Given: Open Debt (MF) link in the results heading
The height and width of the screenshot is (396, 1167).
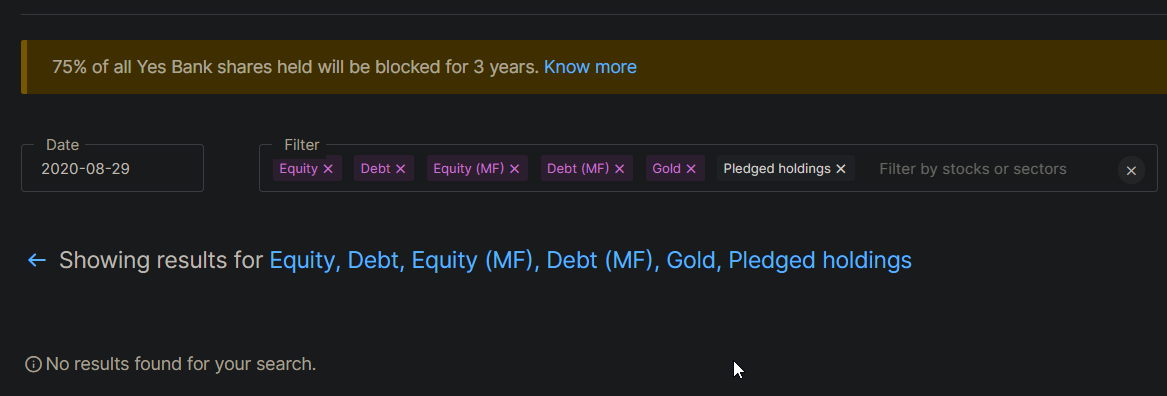Looking at the screenshot, I should click(600, 260).
